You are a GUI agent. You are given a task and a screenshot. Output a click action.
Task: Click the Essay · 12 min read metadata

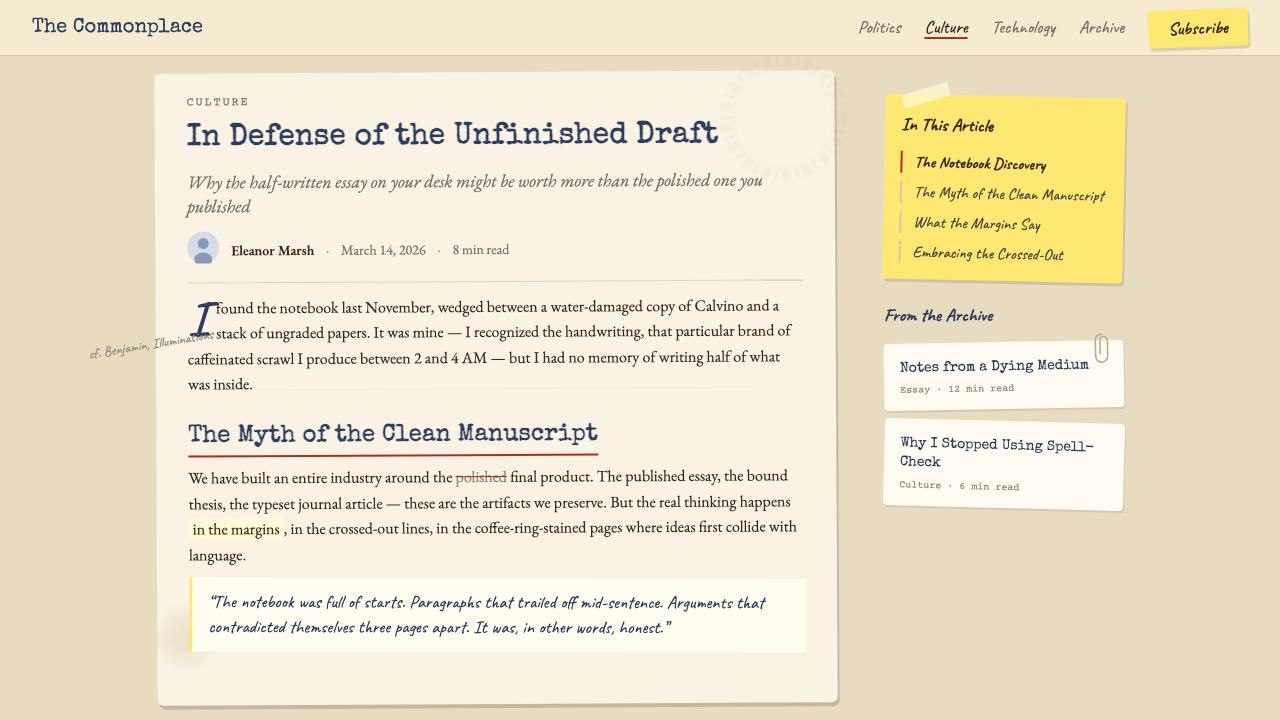957,389
